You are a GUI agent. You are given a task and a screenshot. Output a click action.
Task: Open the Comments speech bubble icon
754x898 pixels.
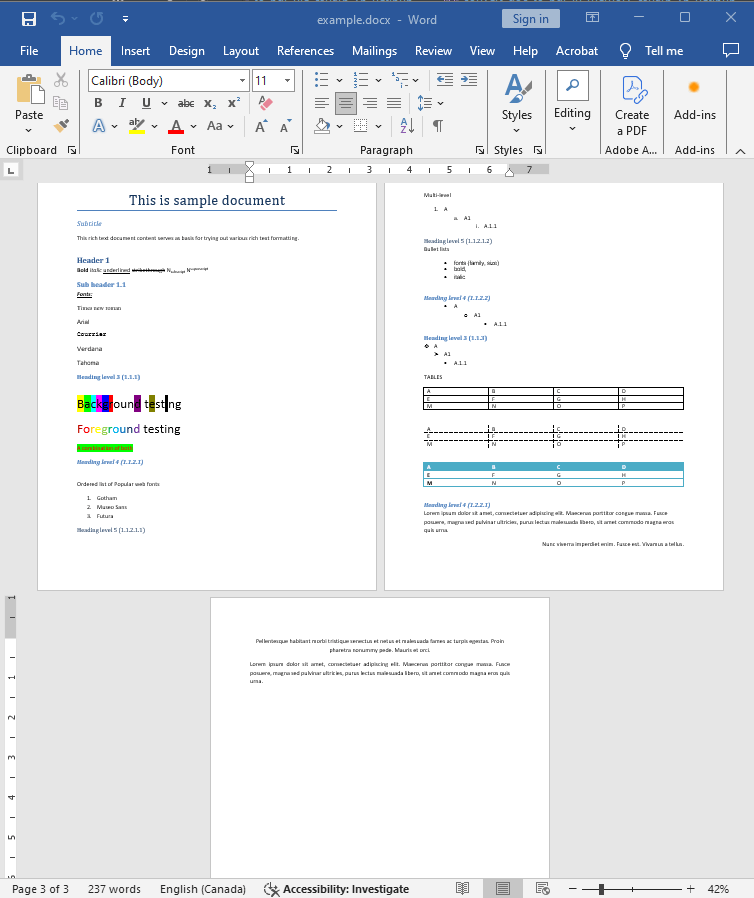(731, 50)
